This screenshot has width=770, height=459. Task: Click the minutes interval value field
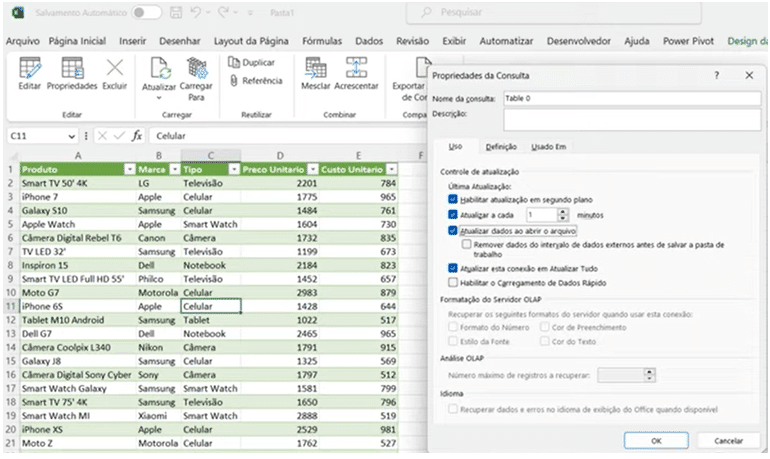542,215
